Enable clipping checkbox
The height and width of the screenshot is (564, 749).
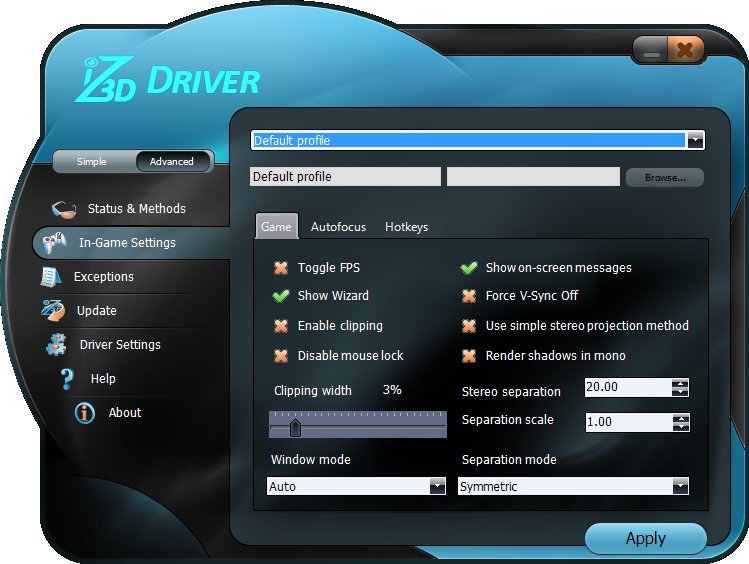point(281,326)
